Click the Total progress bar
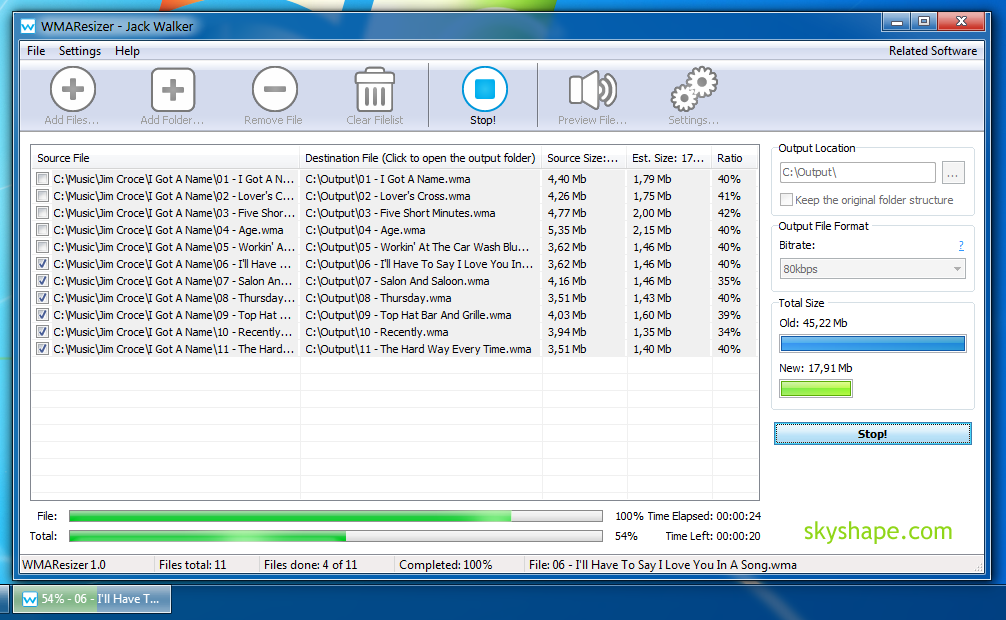 tap(335, 536)
